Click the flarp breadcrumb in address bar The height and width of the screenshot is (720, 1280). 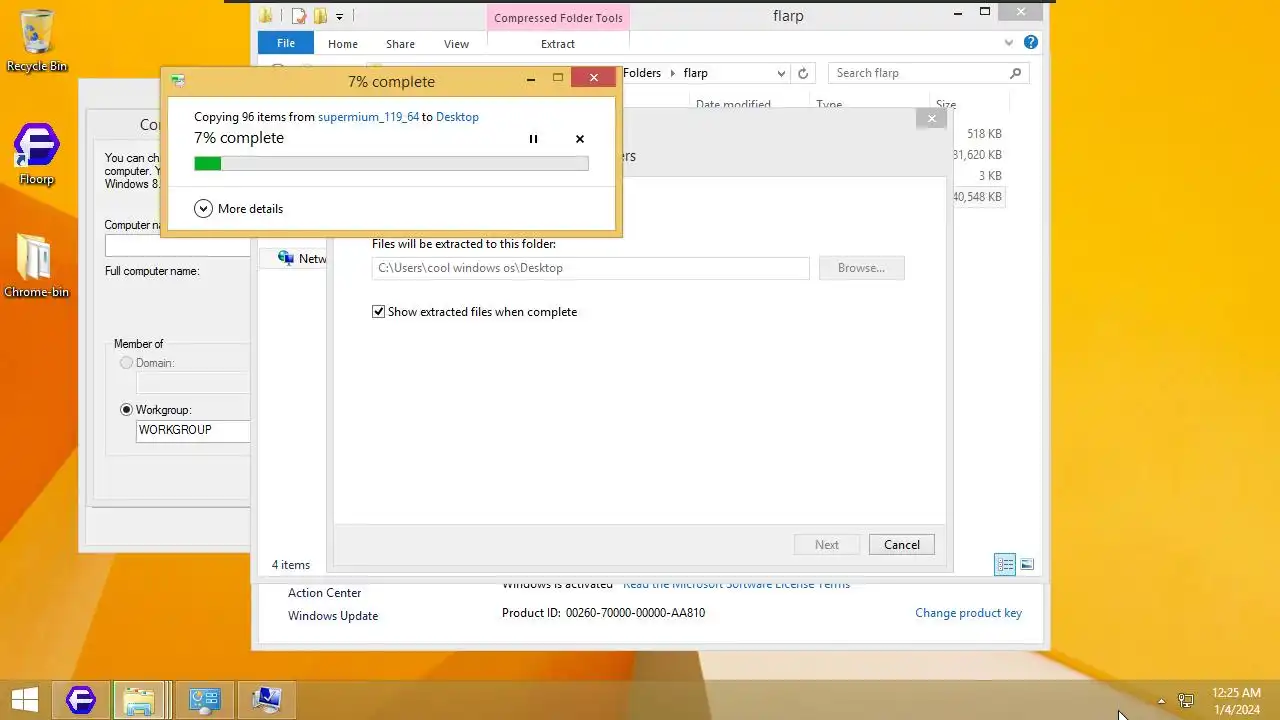695,73
